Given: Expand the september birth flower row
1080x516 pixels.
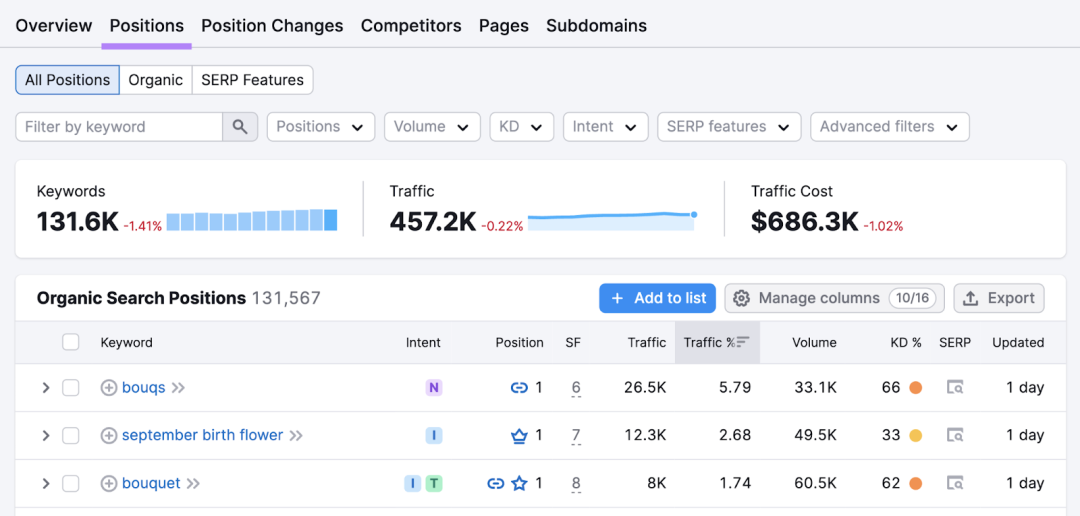Looking at the screenshot, I should click(x=45, y=435).
